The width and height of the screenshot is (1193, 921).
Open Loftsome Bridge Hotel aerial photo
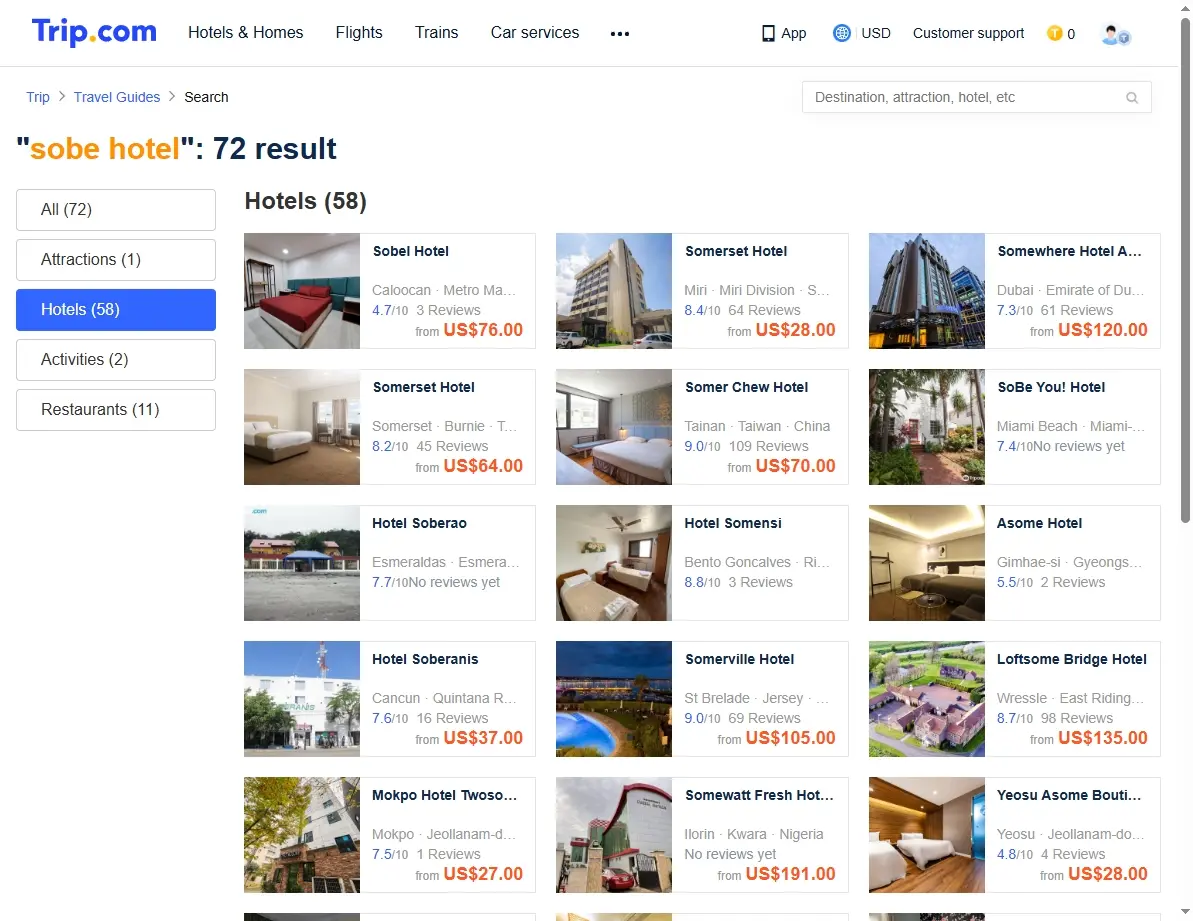(x=927, y=700)
